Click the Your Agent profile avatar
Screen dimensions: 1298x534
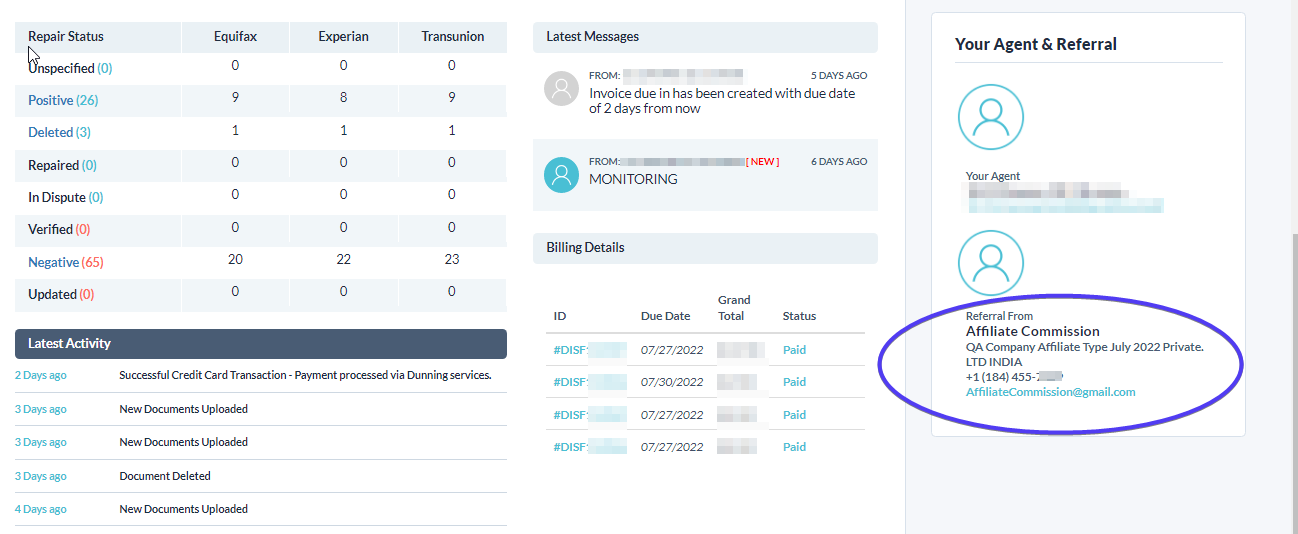coord(990,116)
